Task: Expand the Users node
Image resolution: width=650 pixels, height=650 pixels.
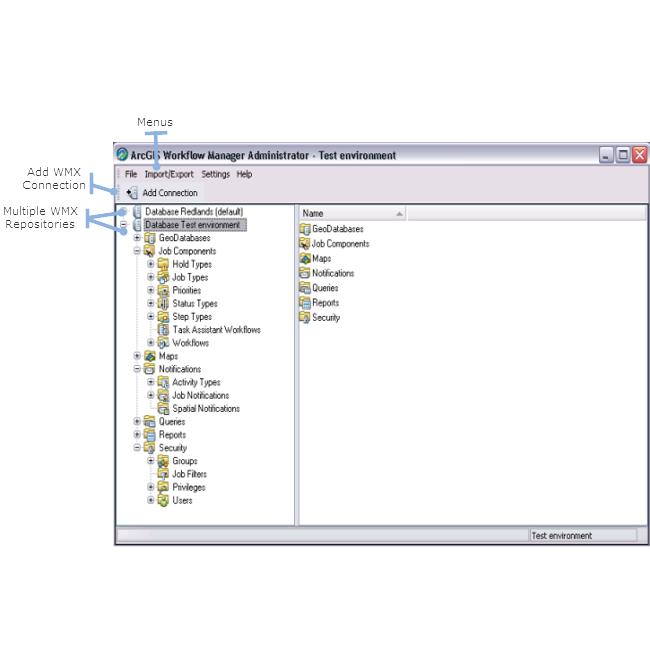Action: 151,500
